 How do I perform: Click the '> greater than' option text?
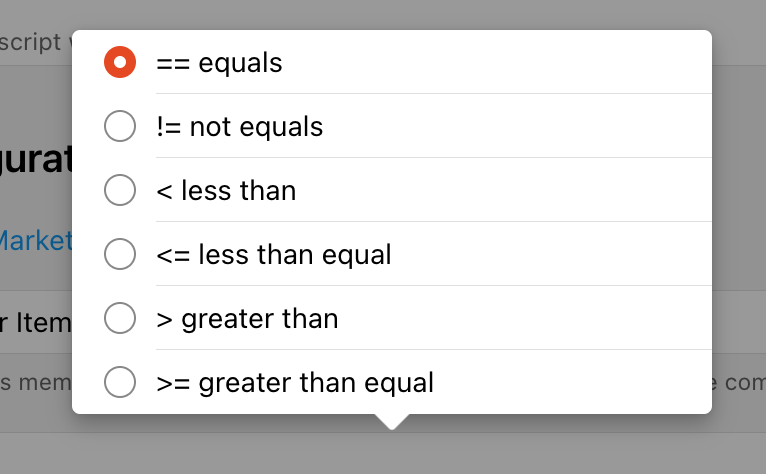(247, 318)
